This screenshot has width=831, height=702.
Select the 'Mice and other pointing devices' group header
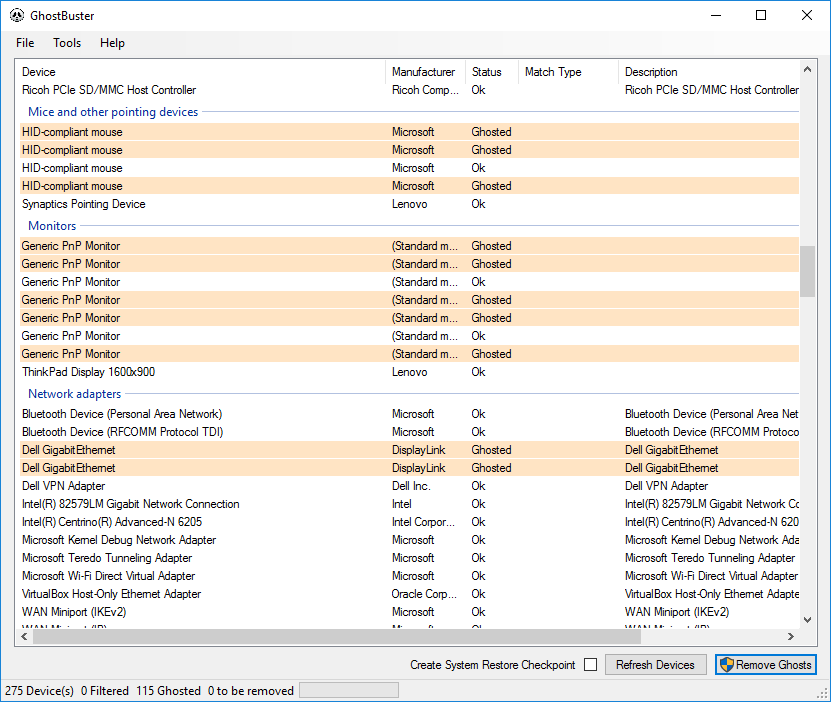[113, 112]
